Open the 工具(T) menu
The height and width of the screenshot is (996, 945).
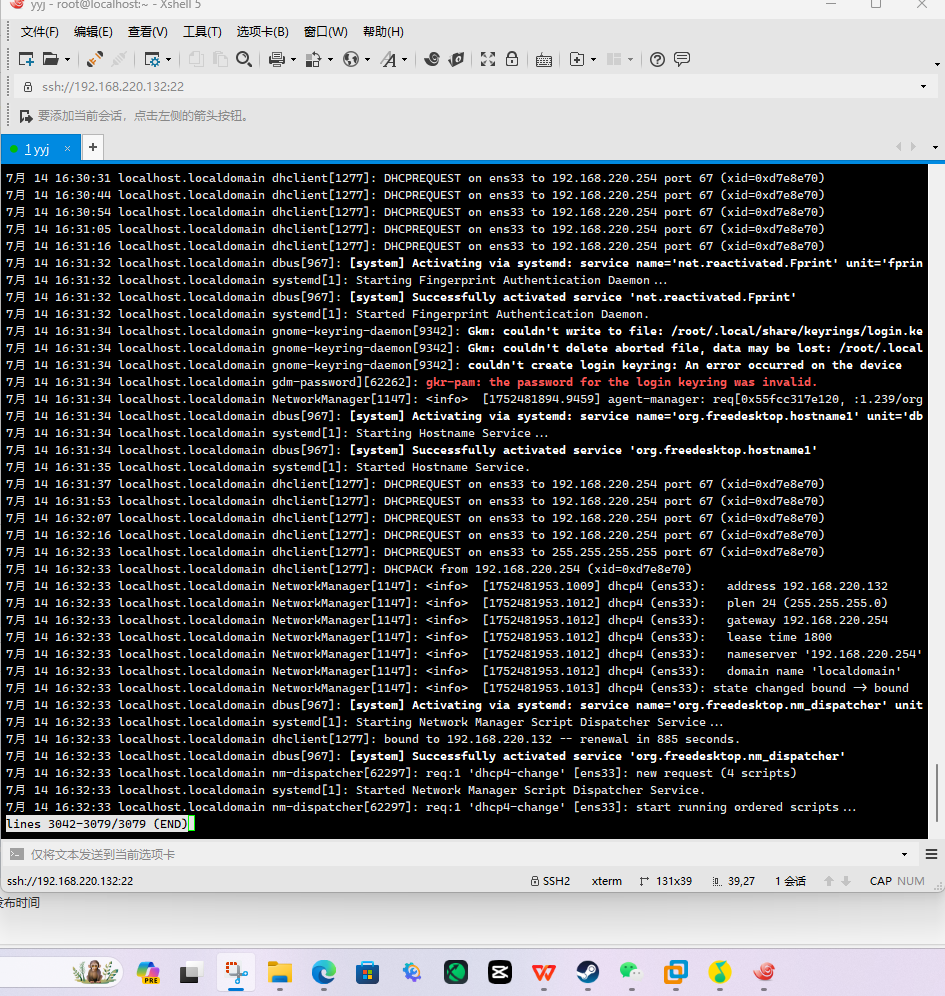202,32
